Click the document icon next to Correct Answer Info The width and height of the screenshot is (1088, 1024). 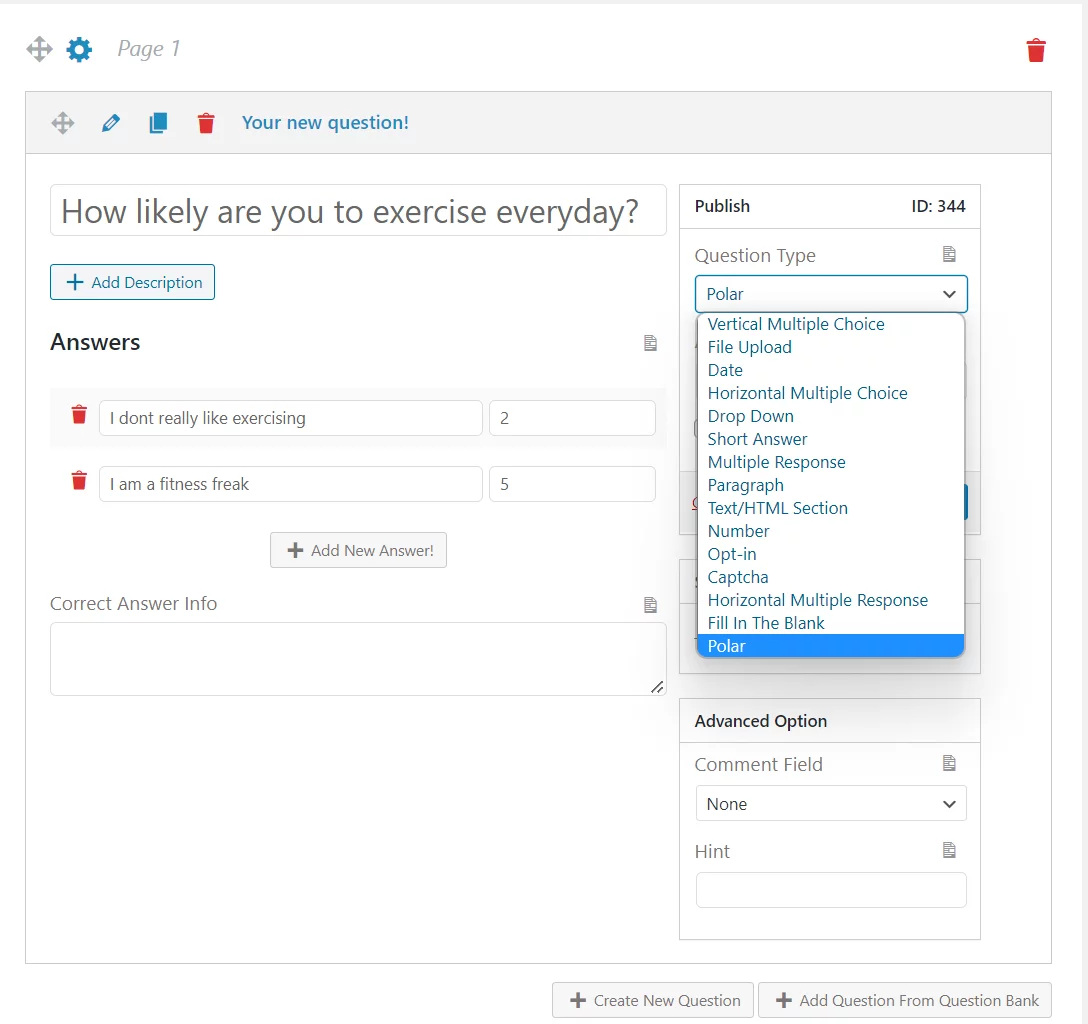650,605
